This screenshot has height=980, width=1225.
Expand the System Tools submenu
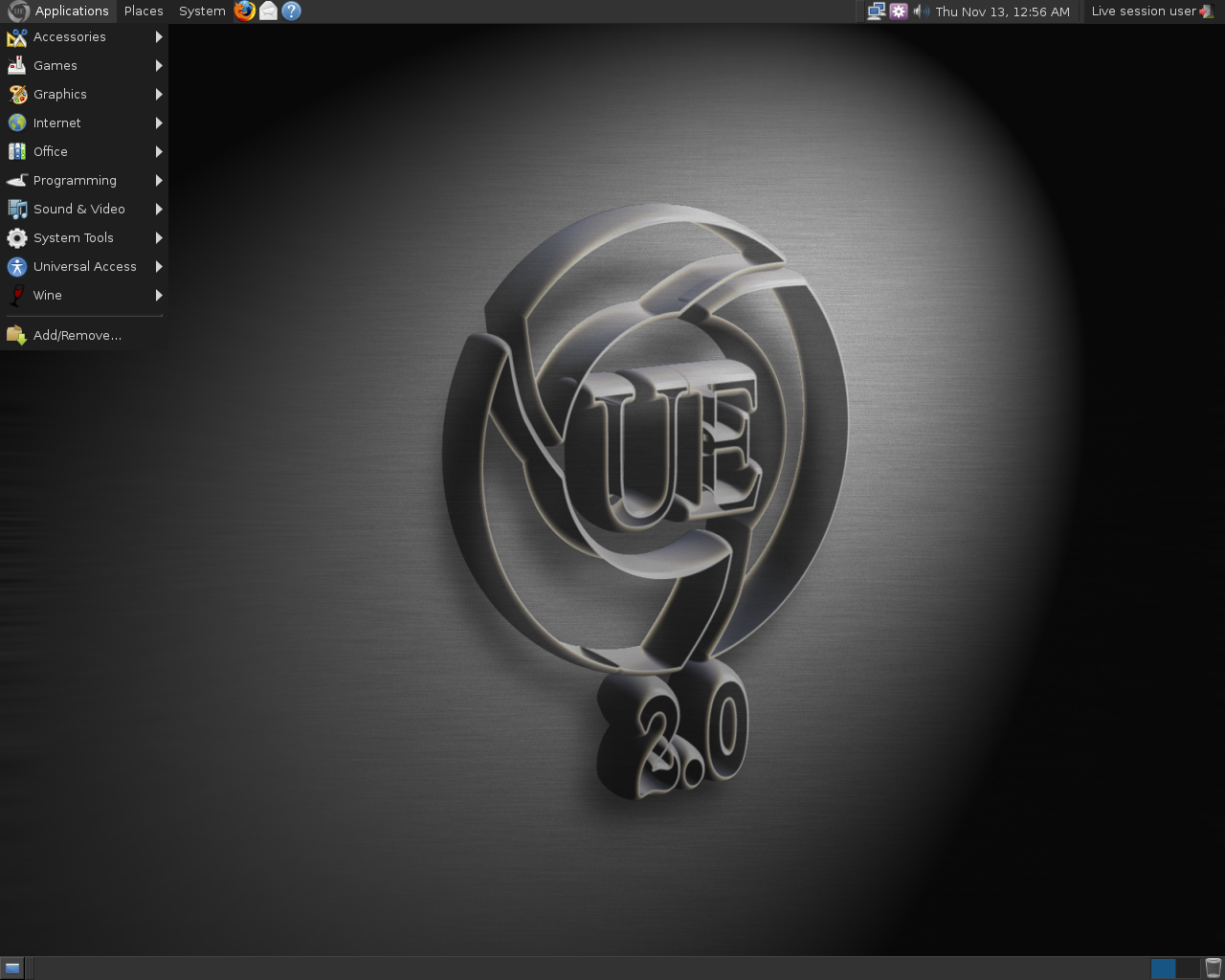84,237
